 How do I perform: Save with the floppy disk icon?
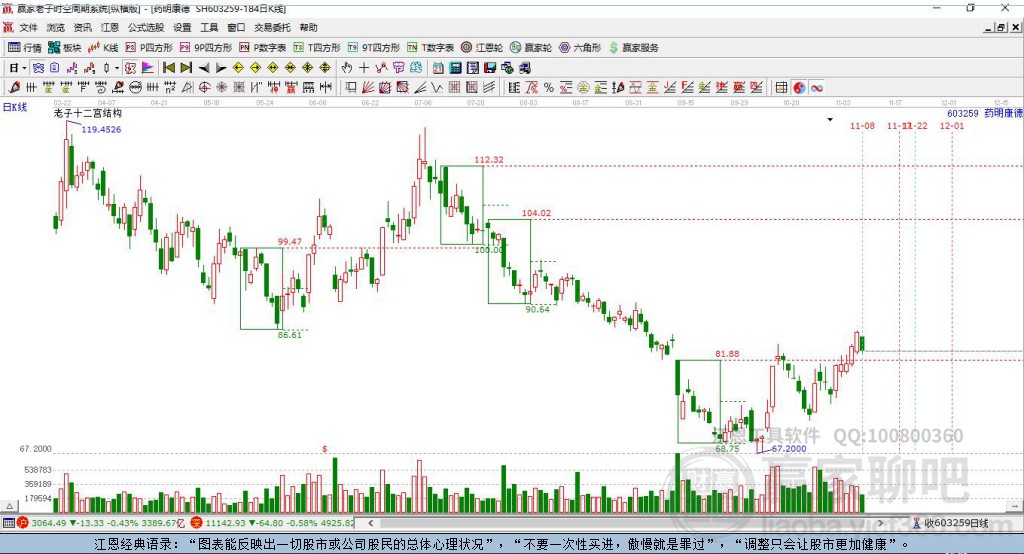(490, 67)
